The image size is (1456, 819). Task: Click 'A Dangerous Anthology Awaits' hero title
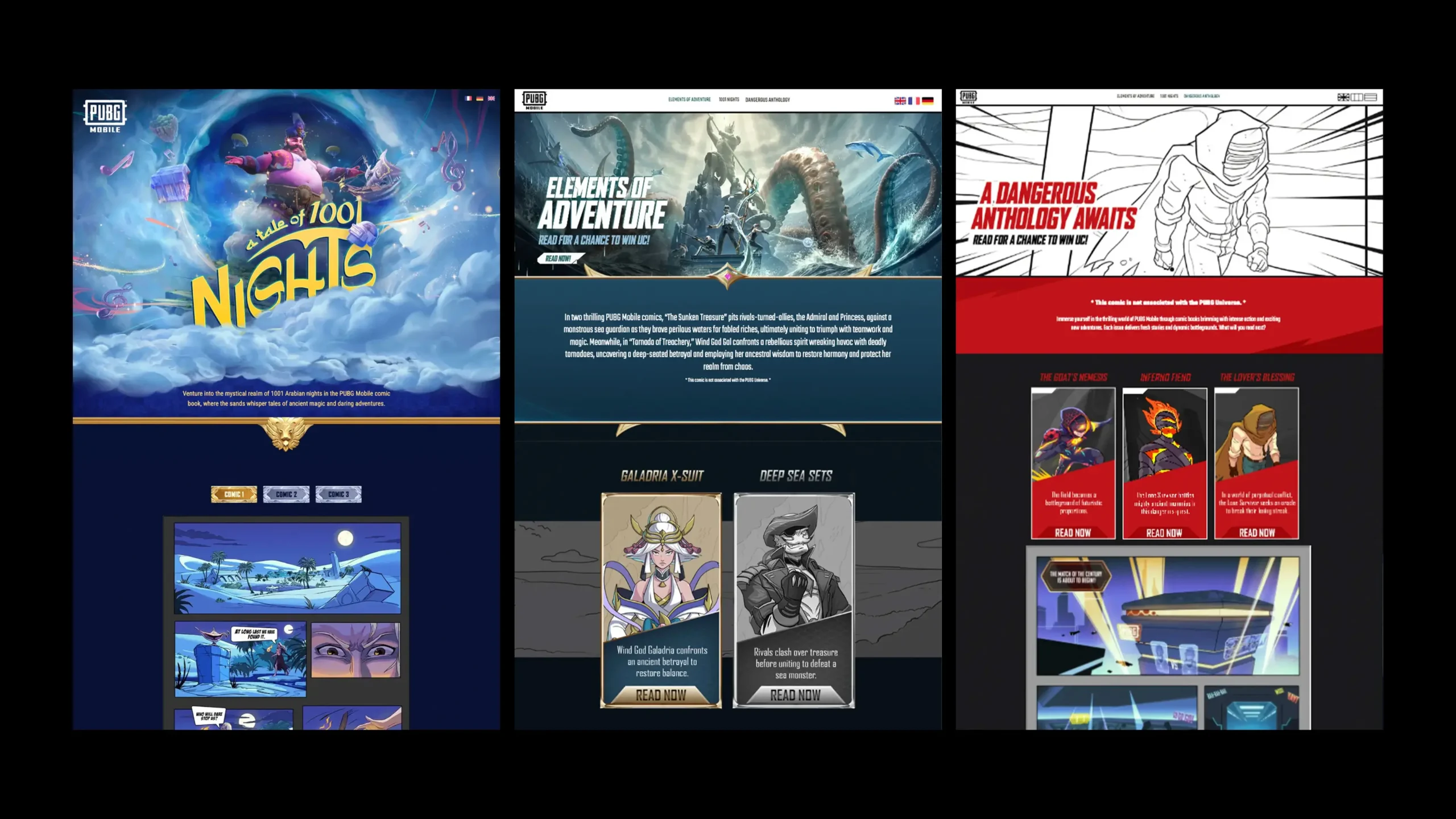click(x=1053, y=206)
